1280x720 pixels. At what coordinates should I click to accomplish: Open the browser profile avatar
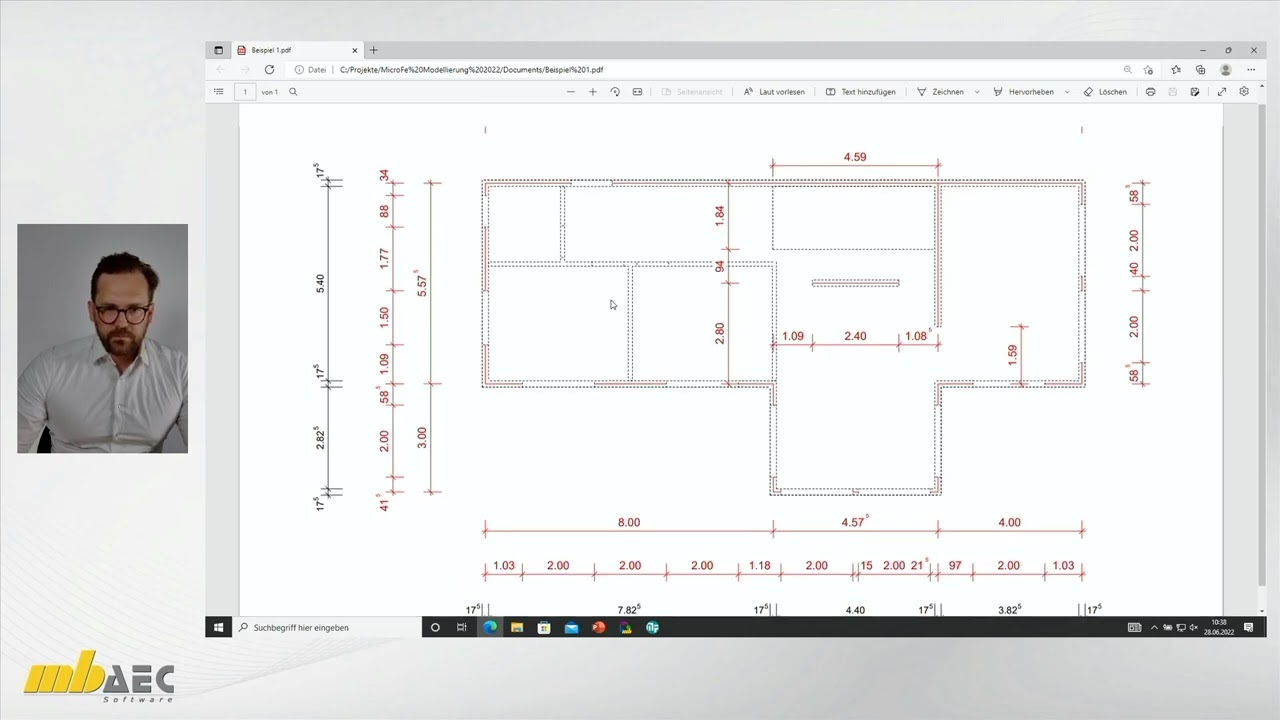(1225, 70)
